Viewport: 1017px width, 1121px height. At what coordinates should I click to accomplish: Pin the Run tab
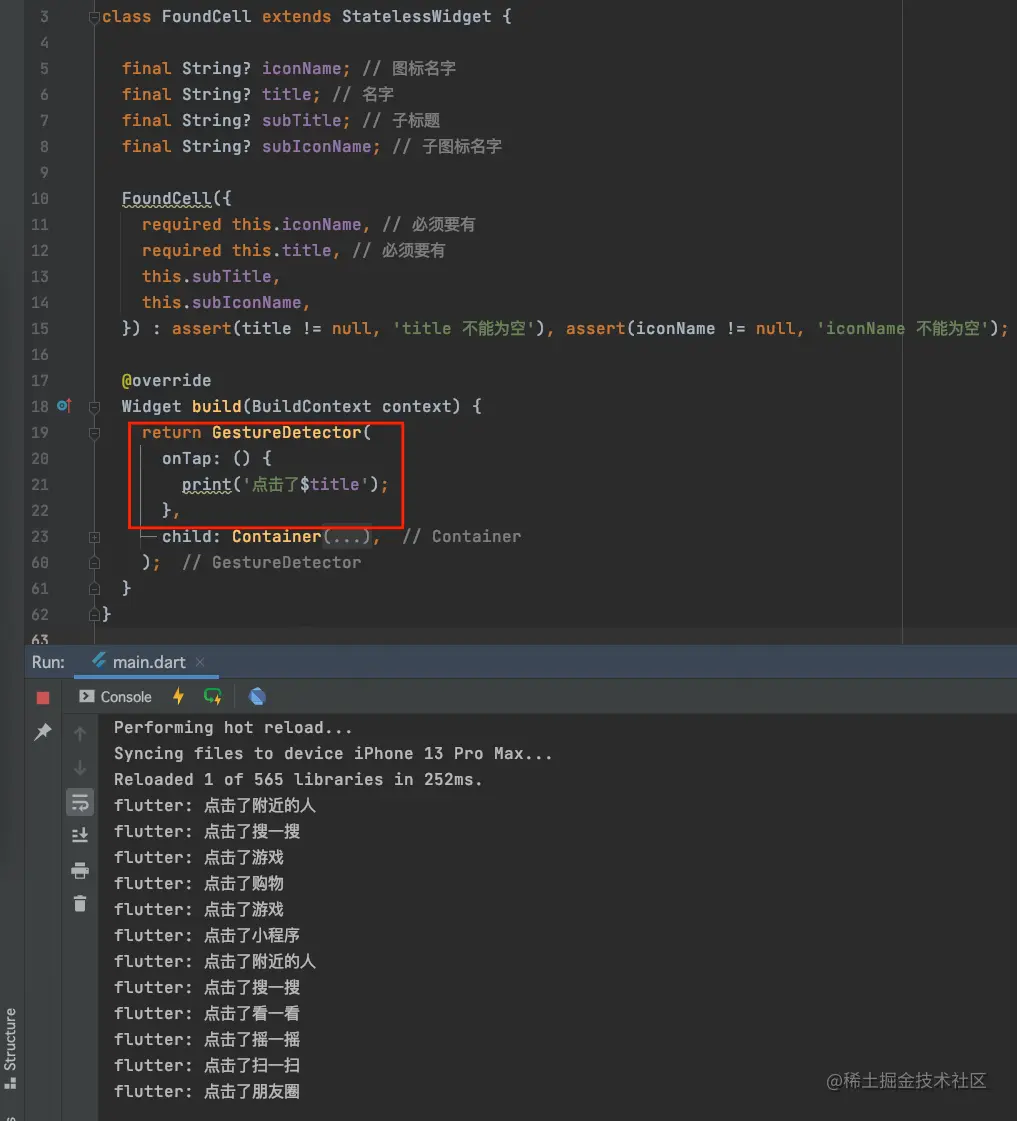pyautogui.click(x=43, y=731)
